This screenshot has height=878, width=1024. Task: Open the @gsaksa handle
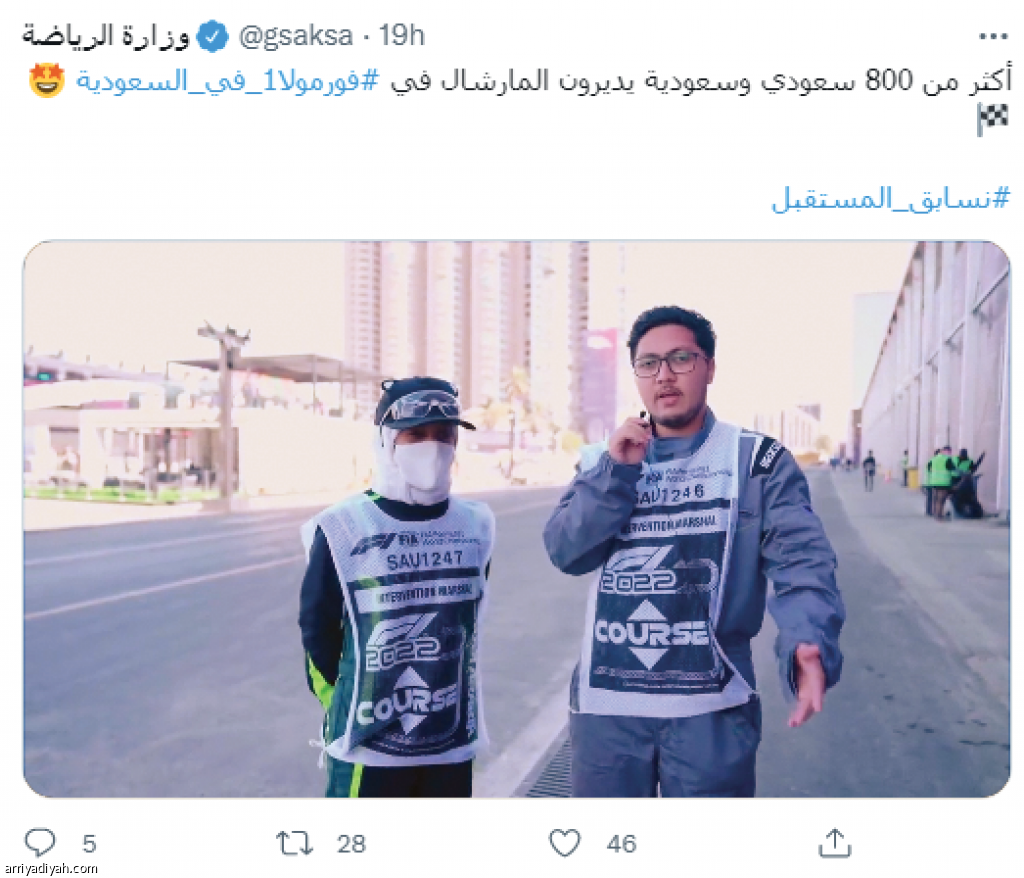point(295,36)
